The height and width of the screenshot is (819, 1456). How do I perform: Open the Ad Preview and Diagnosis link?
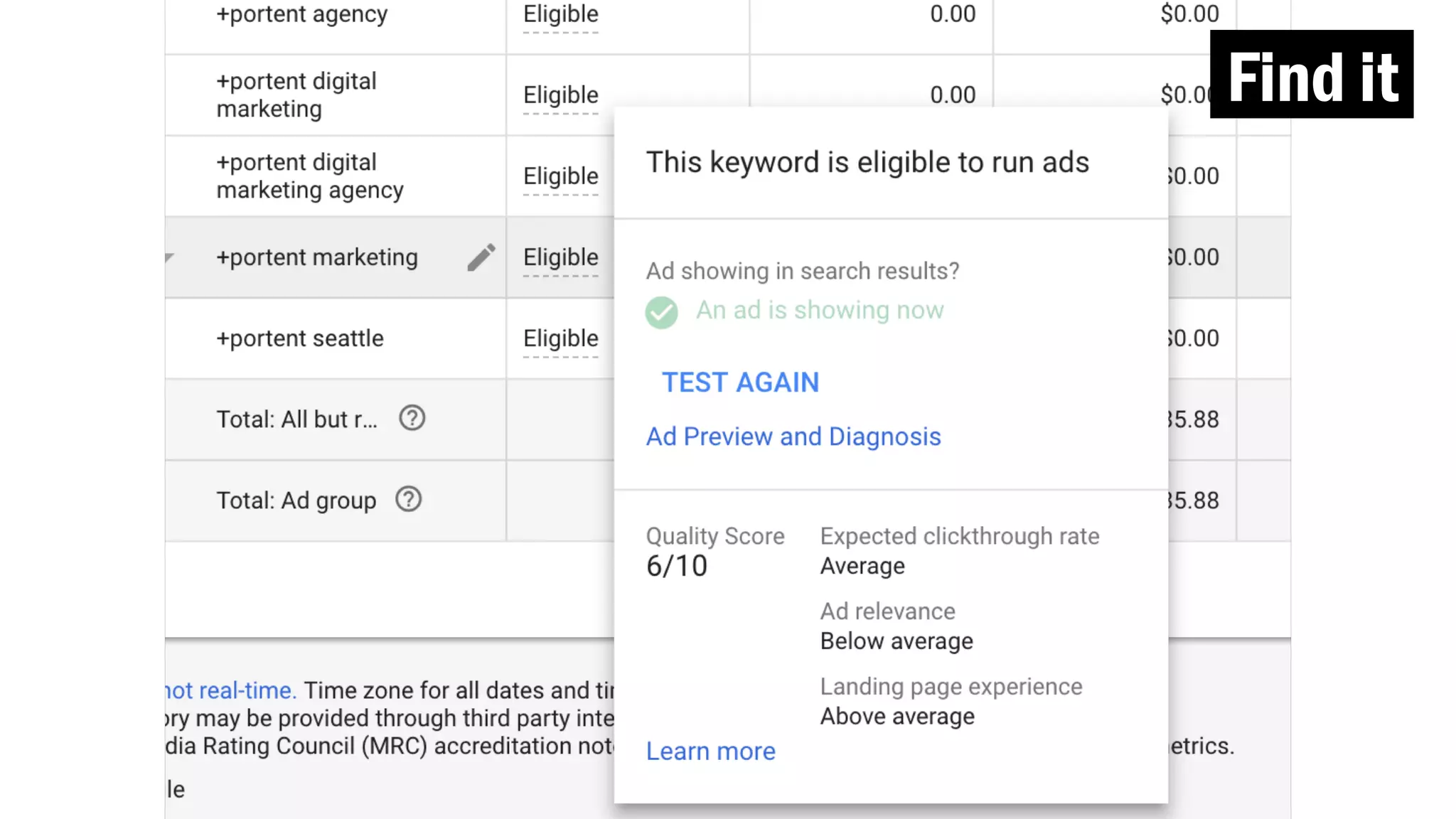[x=793, y=437]
